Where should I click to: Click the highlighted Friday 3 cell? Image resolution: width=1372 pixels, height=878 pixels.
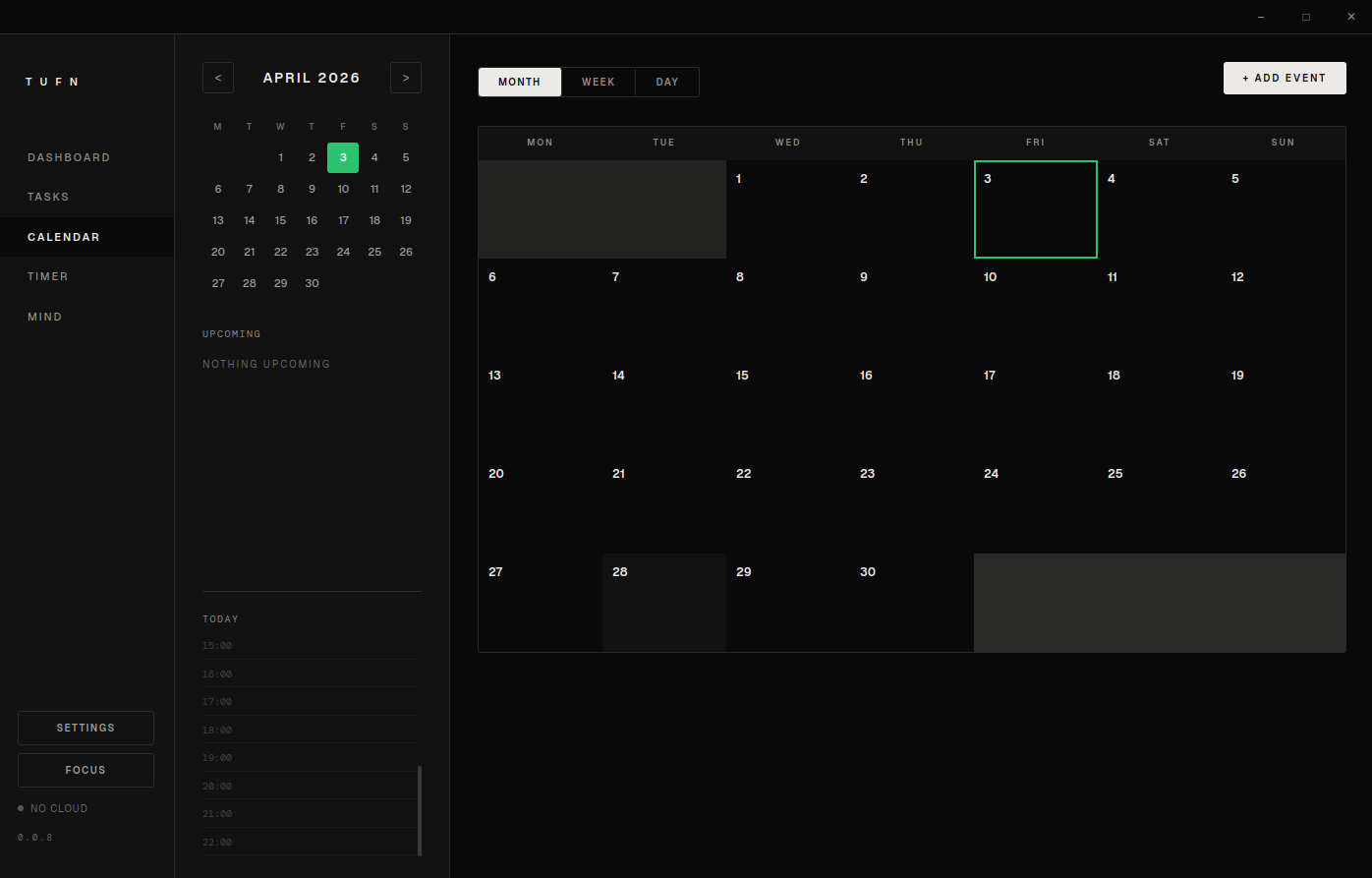[x=1035, y=208]
